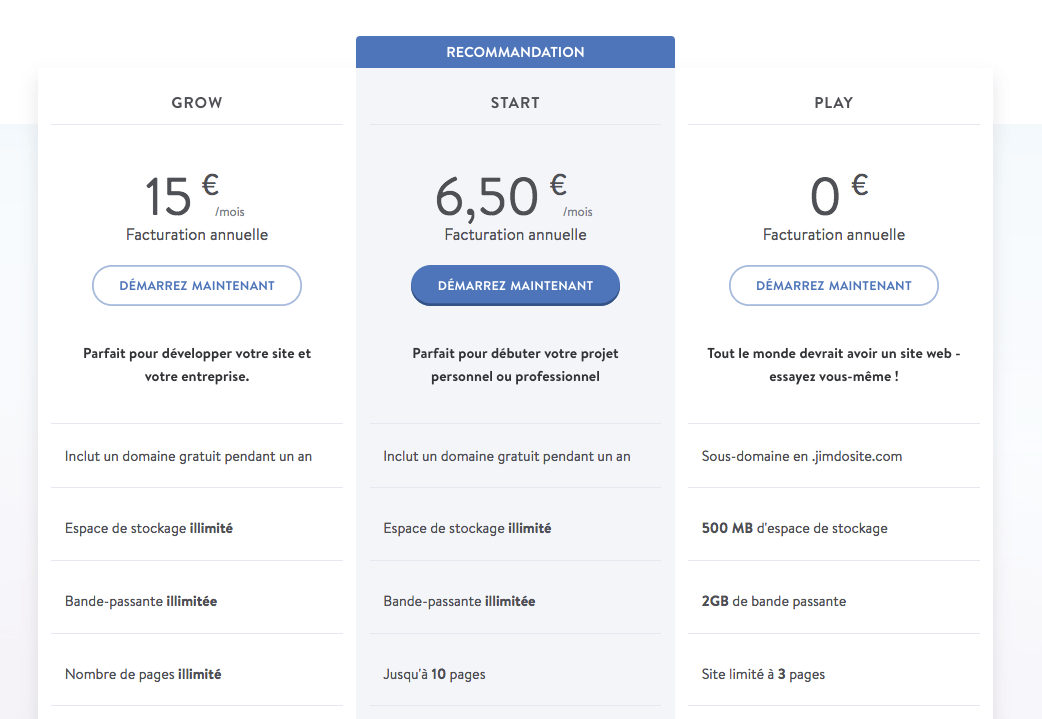Click the Nombre de pages illimité feature
Viewport: 1042px width, 719px height.
point(143,674)
